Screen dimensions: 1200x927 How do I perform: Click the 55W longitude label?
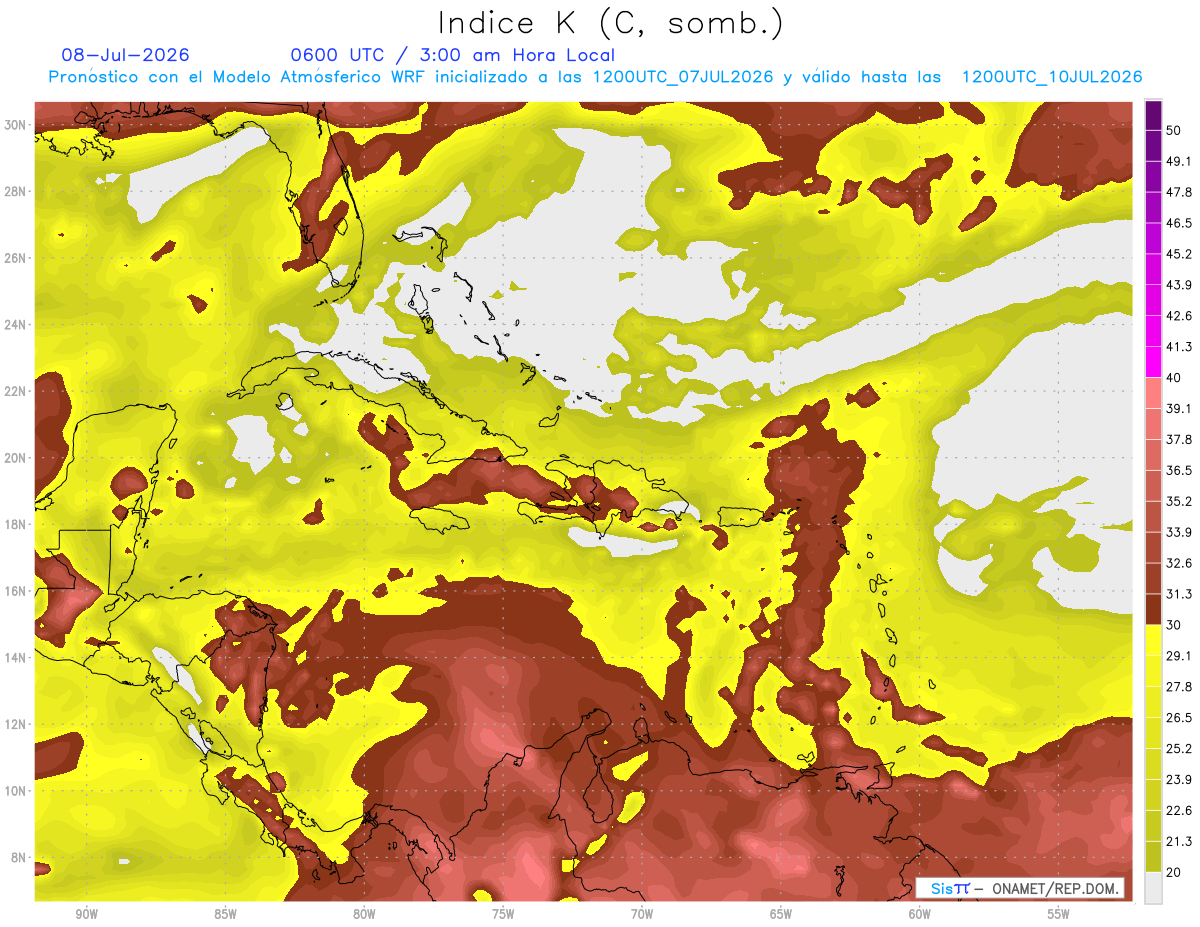1059,914
